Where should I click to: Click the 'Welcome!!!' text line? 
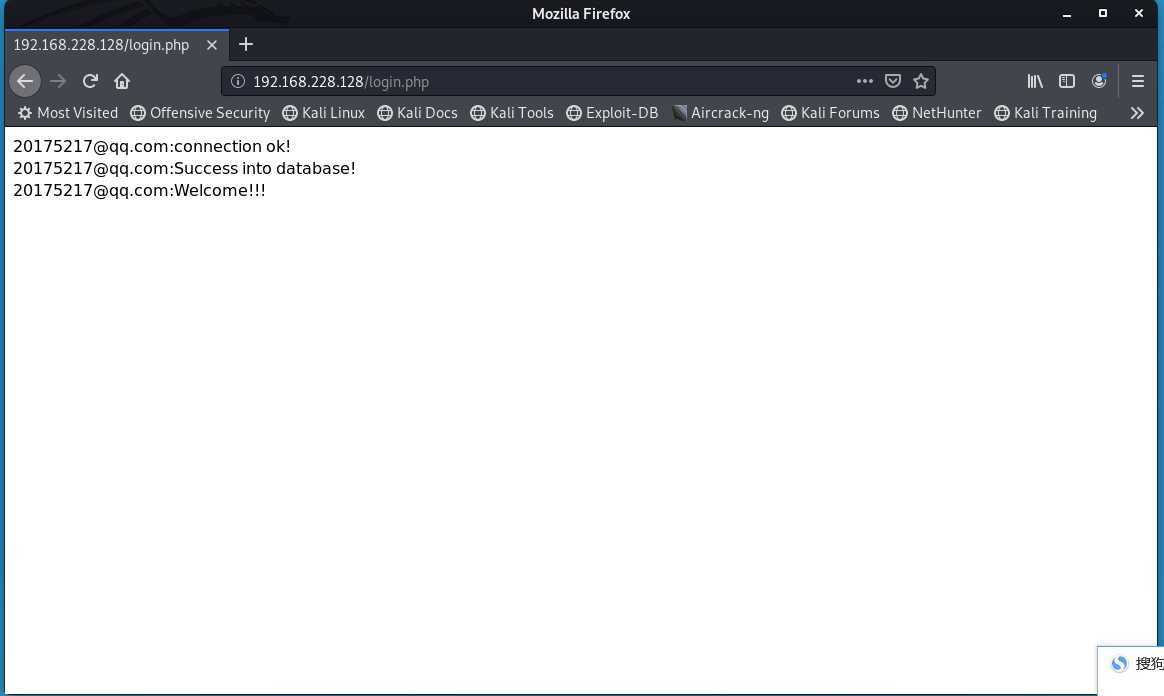tap(140, 191)
